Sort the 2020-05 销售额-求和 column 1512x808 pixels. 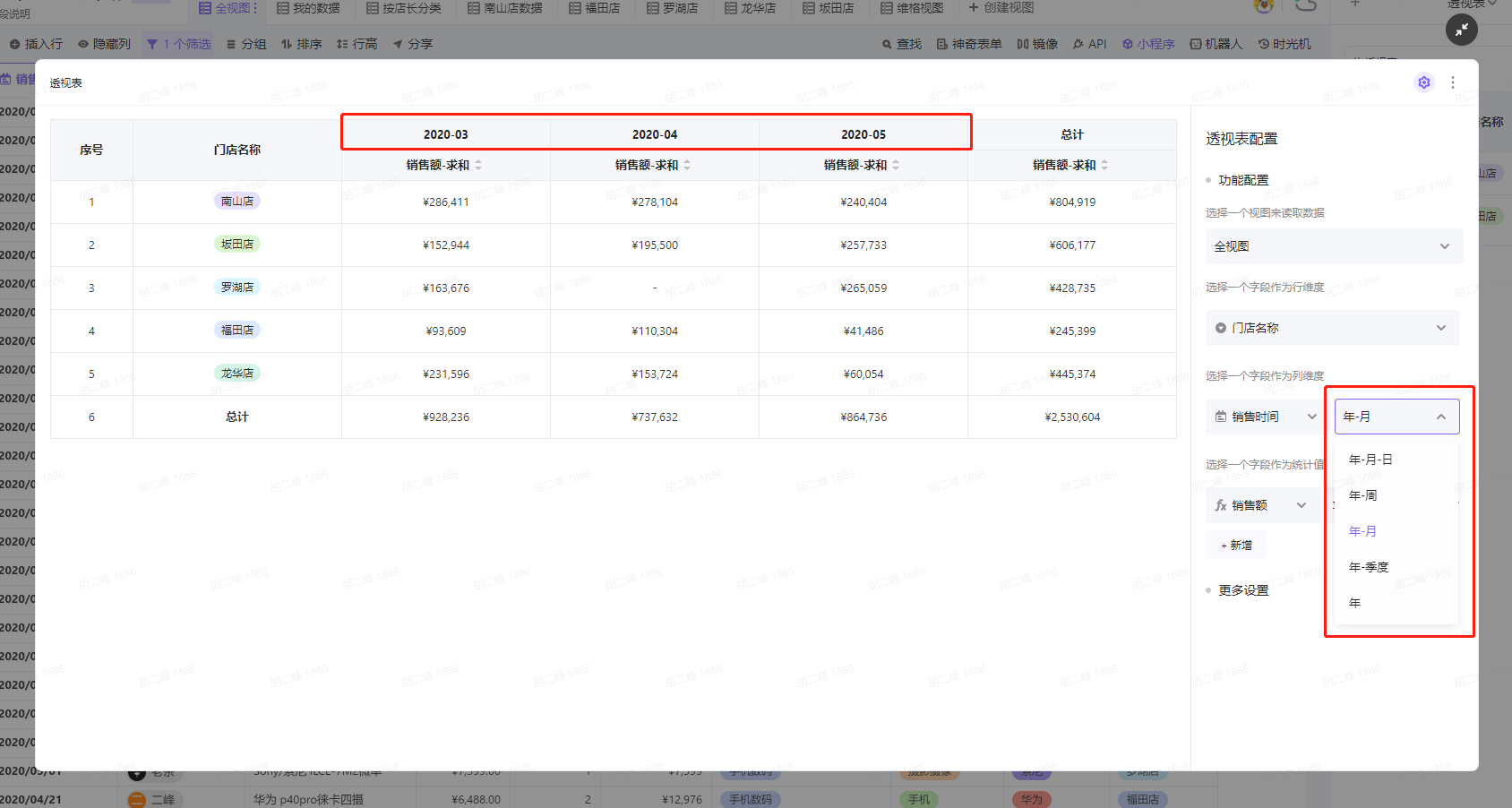(x=896, y=165)
